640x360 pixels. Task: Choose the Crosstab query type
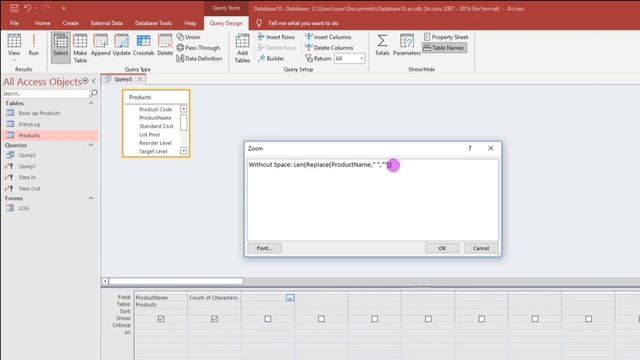[143, 45]
